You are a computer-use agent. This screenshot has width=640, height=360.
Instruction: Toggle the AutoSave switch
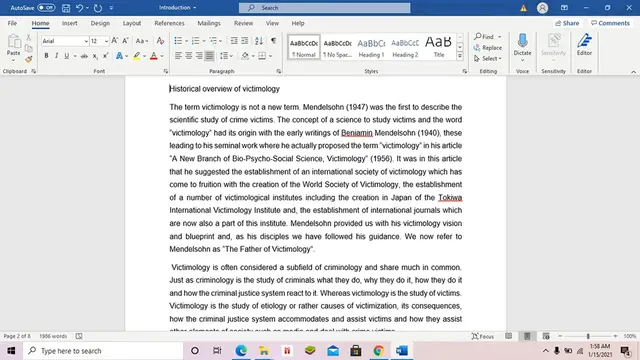[x=46, y=8]
